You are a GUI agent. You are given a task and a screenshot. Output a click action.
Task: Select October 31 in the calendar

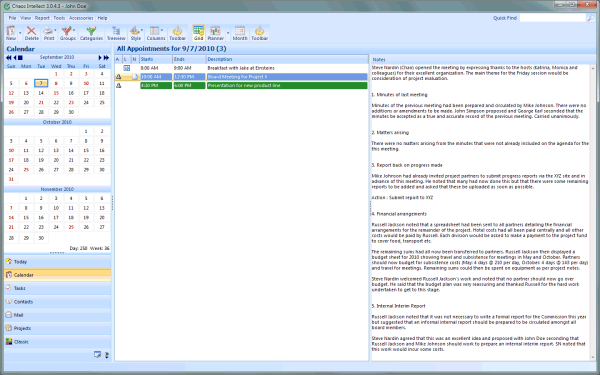point(11,179)
